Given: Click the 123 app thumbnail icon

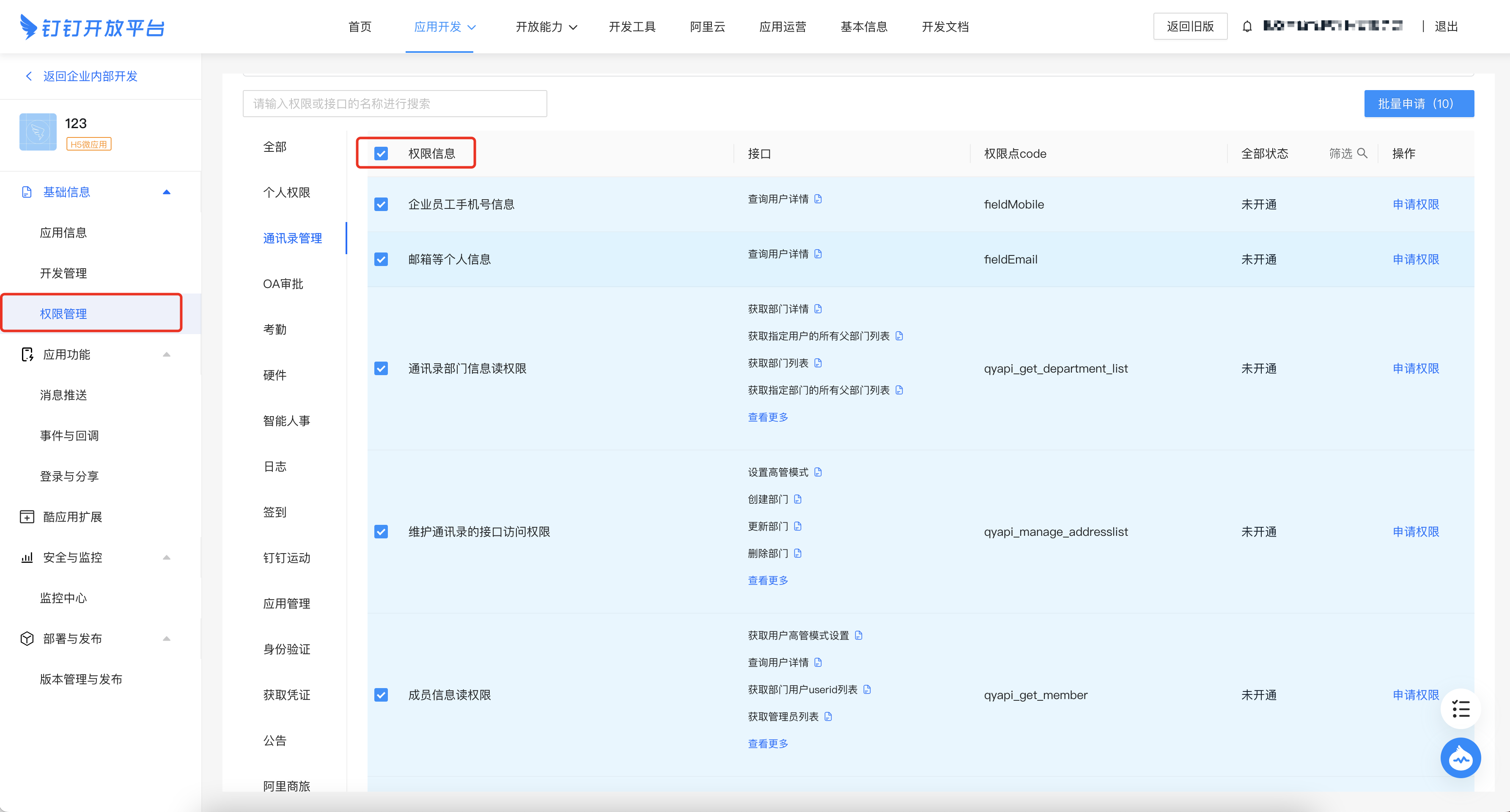Looking at the screenshot, I should click(38, 132).
